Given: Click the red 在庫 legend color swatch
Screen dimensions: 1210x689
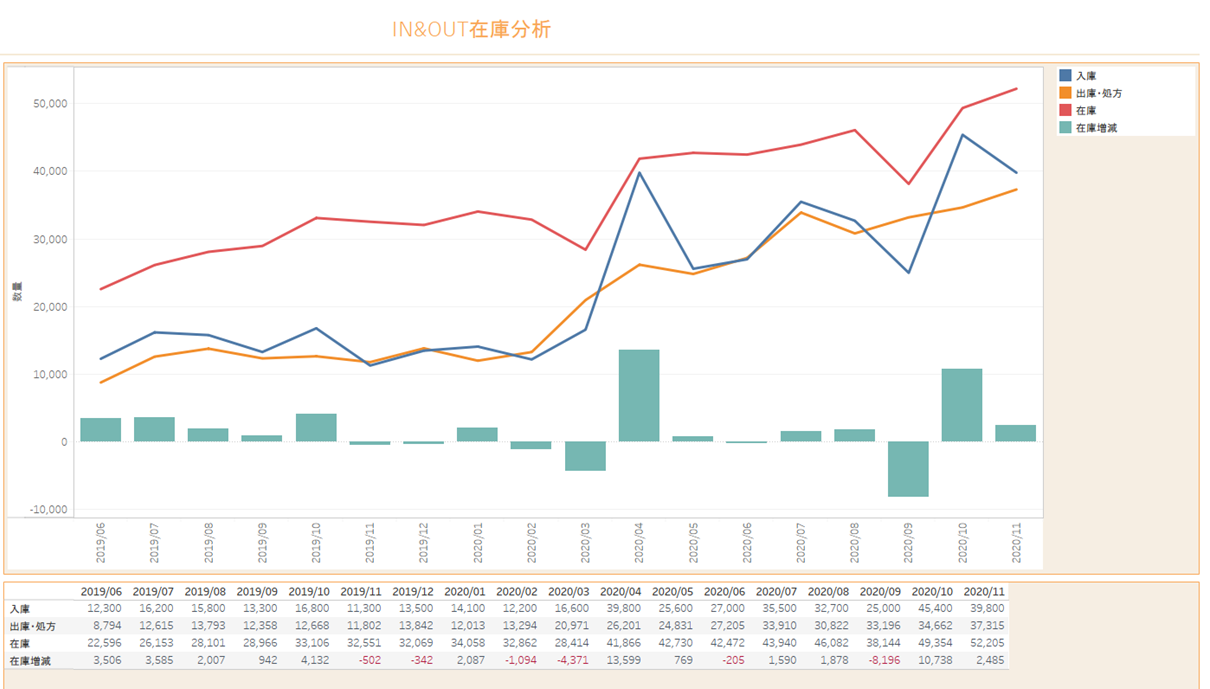Looking at the screenshot, I should click(1066, 110).
